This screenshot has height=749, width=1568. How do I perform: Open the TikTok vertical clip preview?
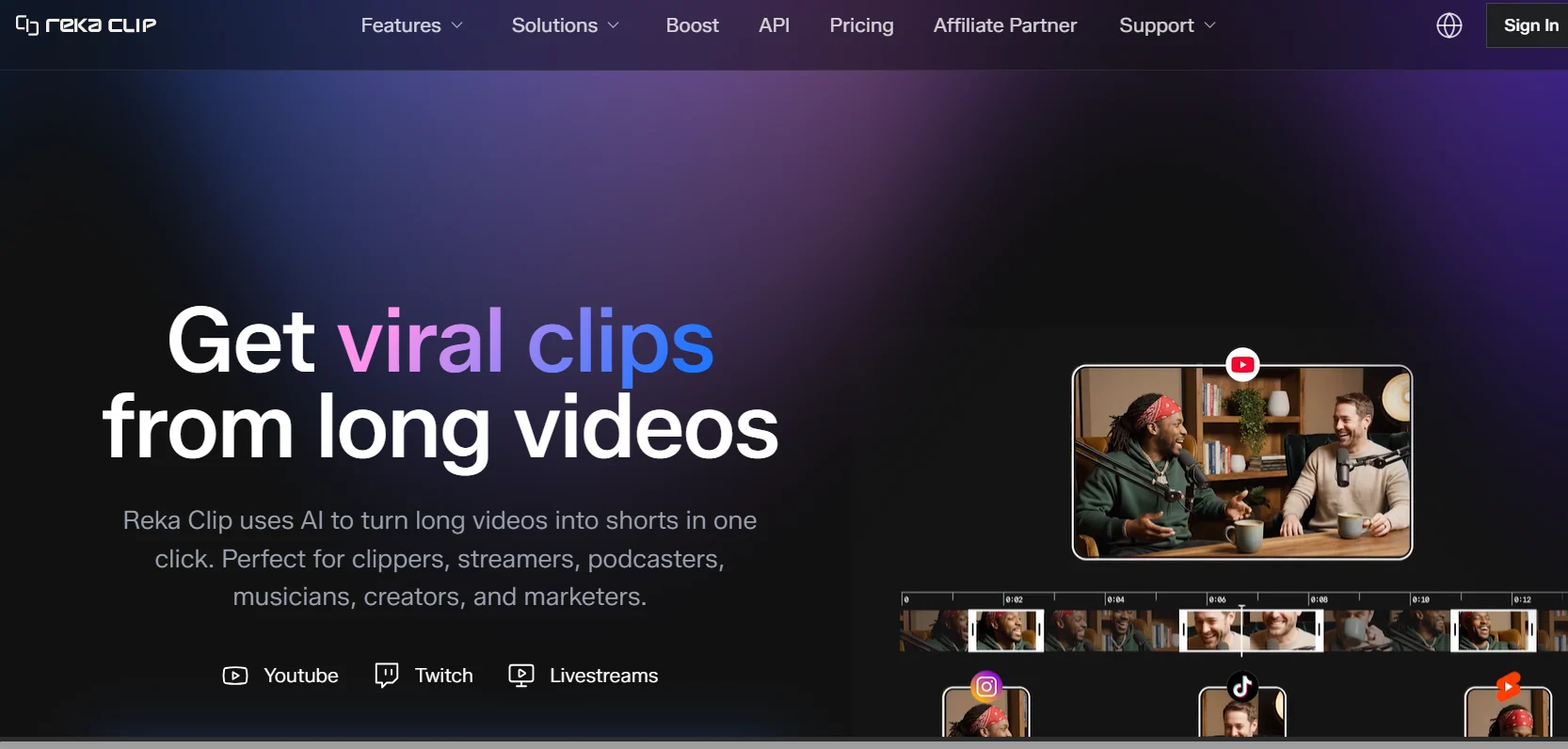(x=1242, y=713)
